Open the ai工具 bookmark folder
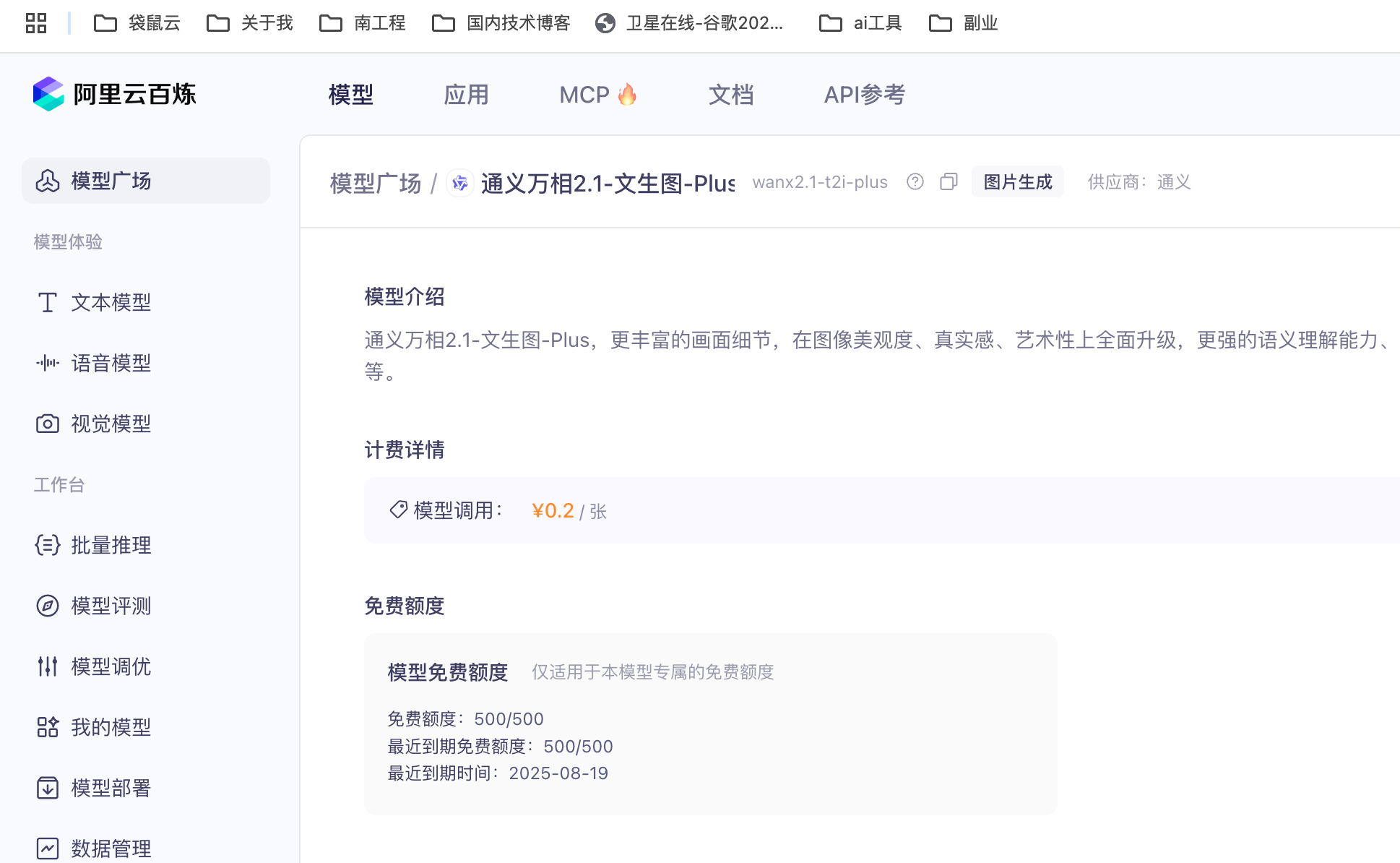Viewport: 1400px width, 863px height. tap(860, 23)
